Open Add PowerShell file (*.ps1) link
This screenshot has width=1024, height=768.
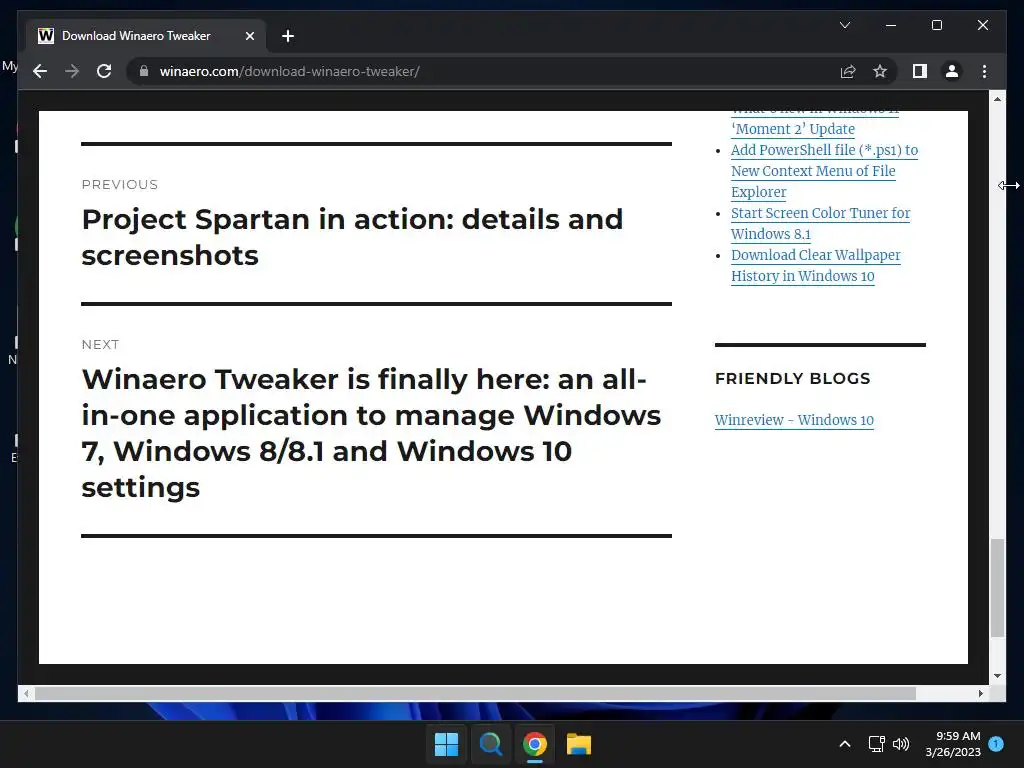(x=824, y=170)
